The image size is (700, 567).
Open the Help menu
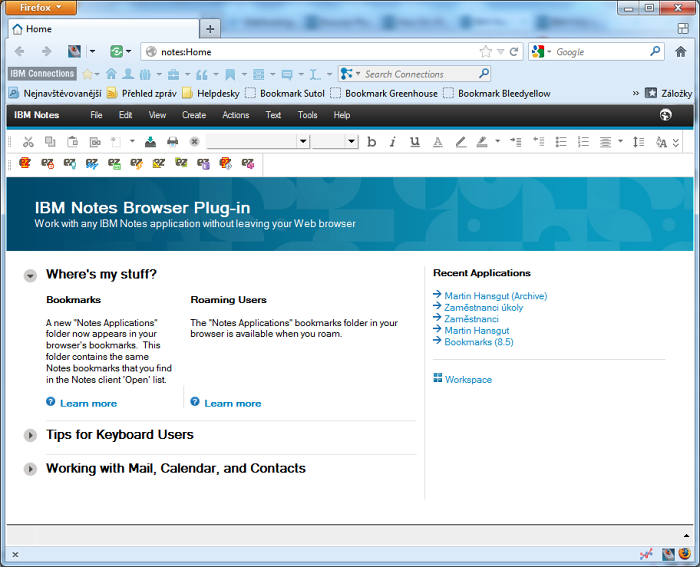tap(342, 115)
